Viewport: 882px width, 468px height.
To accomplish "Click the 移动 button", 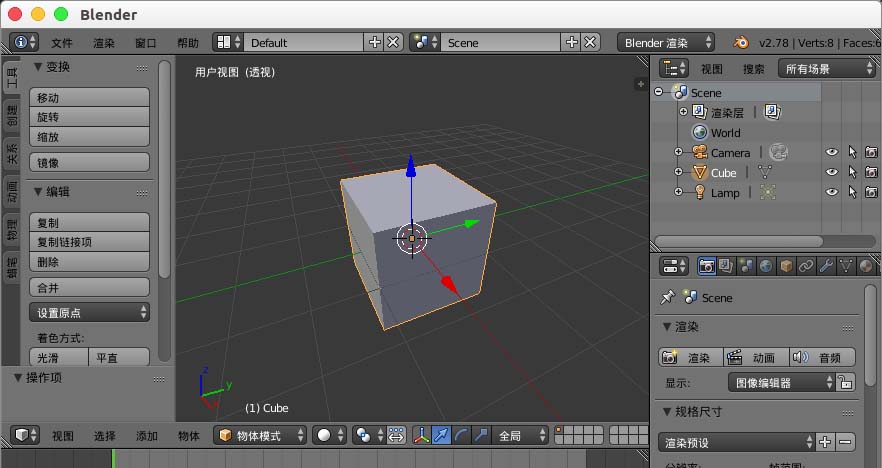I will (x=89, y=97).
